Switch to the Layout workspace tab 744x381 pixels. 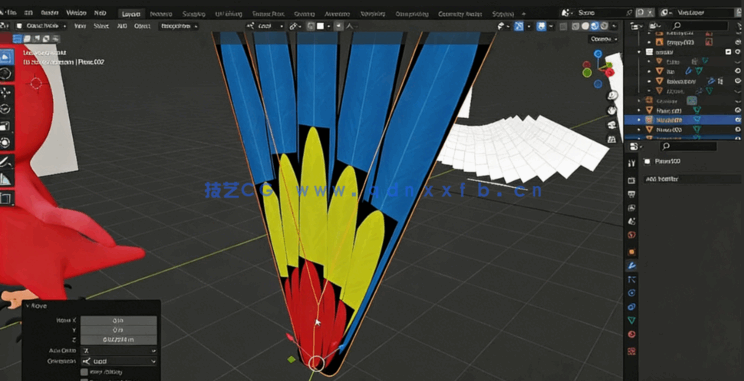point(130,13)
